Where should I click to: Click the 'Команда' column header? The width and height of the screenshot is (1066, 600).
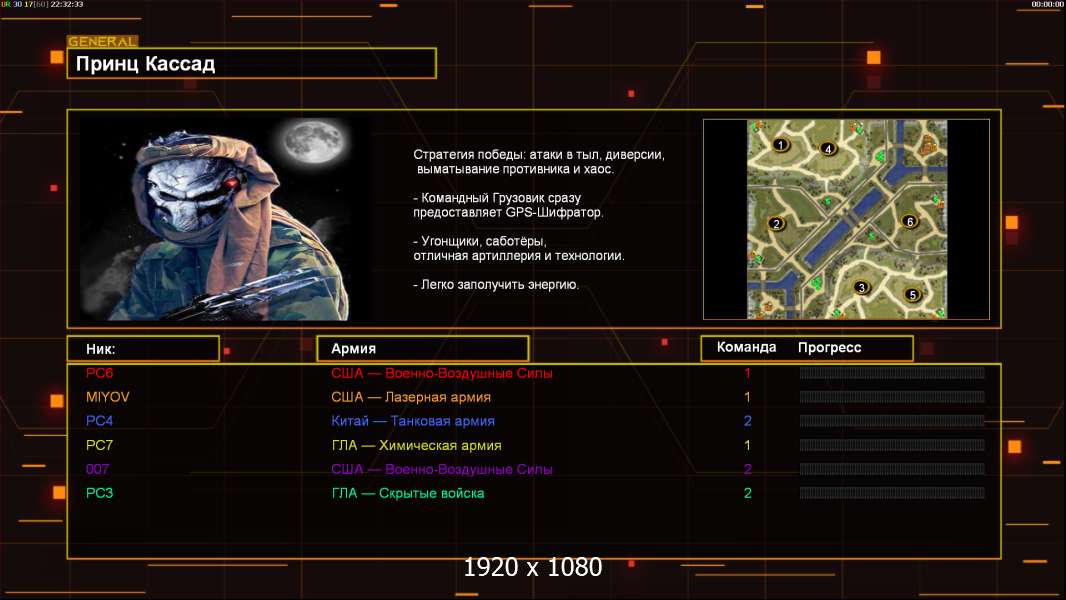746,347
